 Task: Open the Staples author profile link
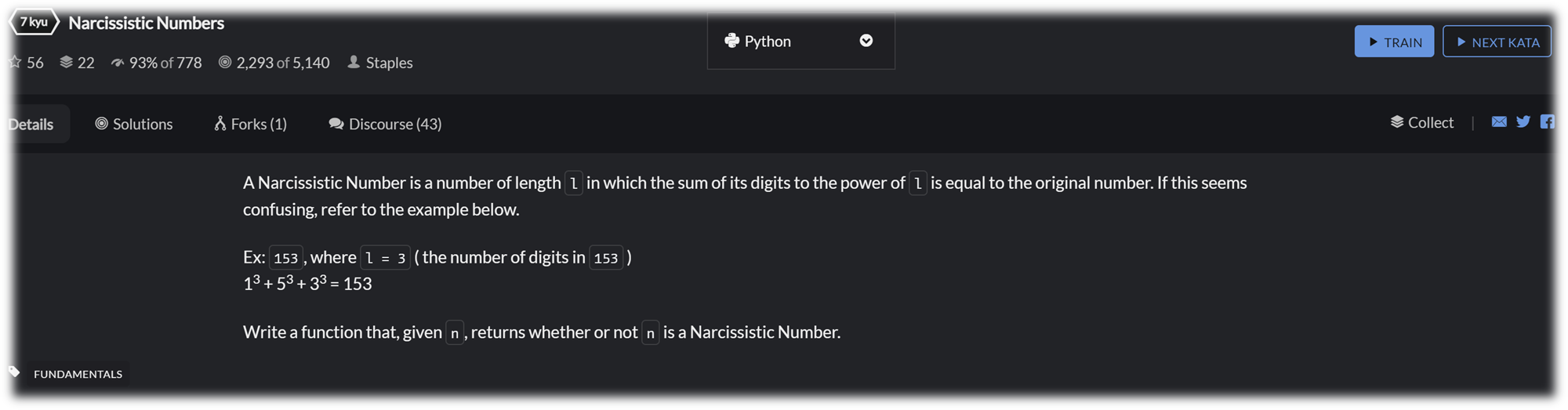389,63
